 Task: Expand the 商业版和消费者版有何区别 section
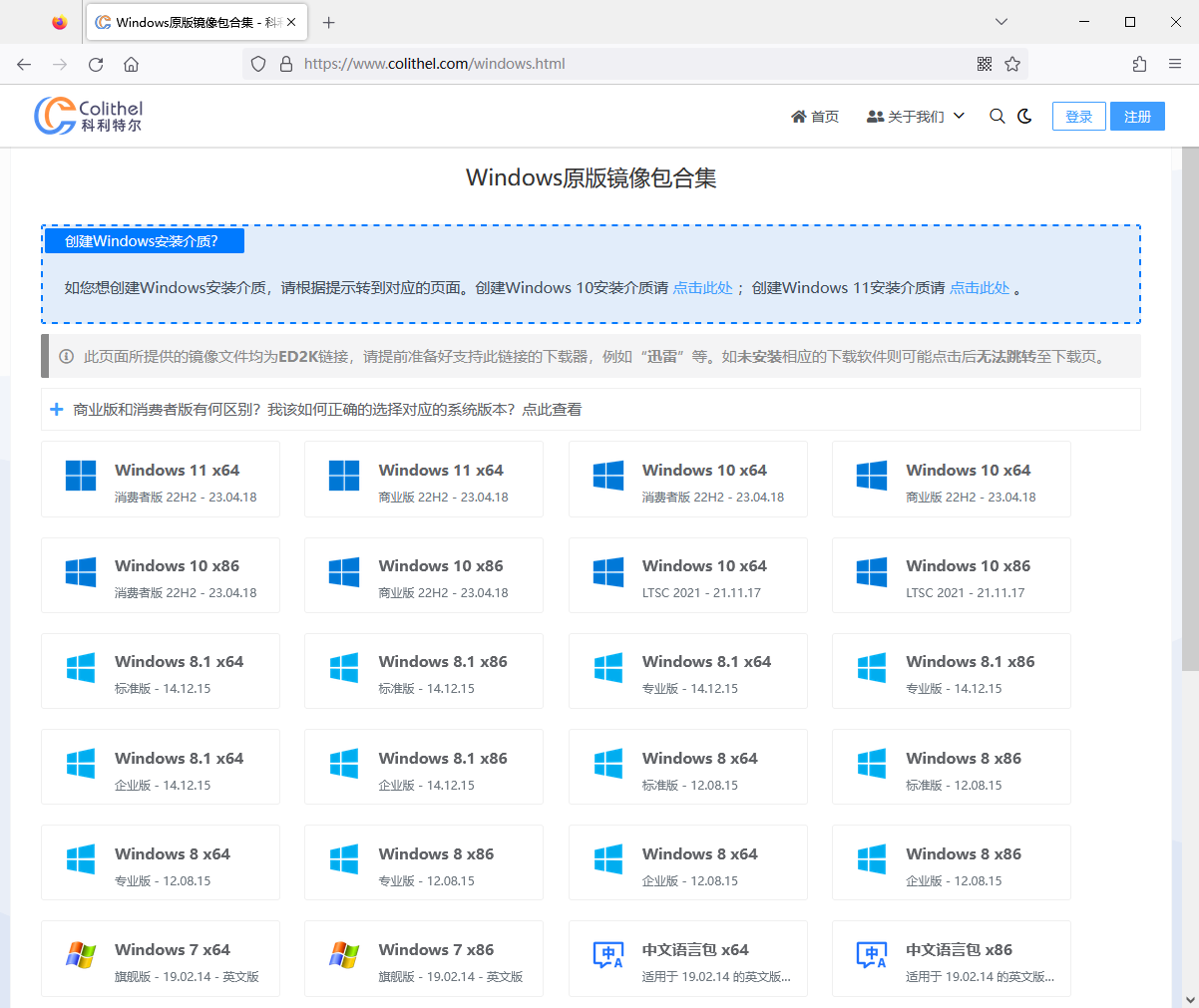327,410
